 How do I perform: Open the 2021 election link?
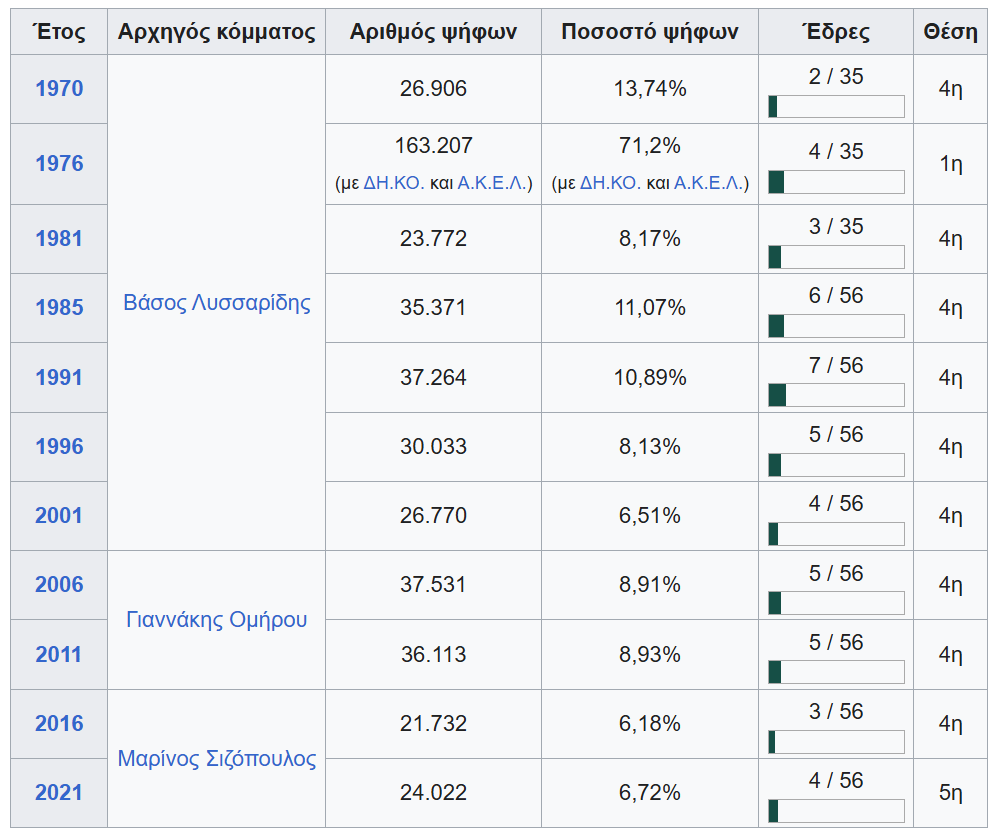click(59, 793)
